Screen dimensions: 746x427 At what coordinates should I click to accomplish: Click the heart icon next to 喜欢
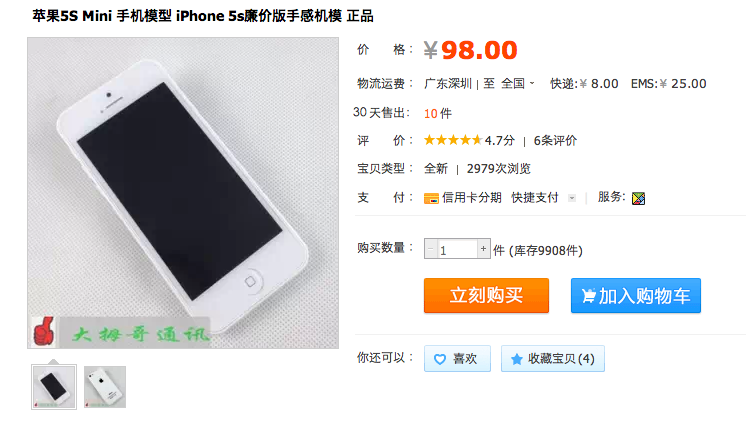(440, 359)
